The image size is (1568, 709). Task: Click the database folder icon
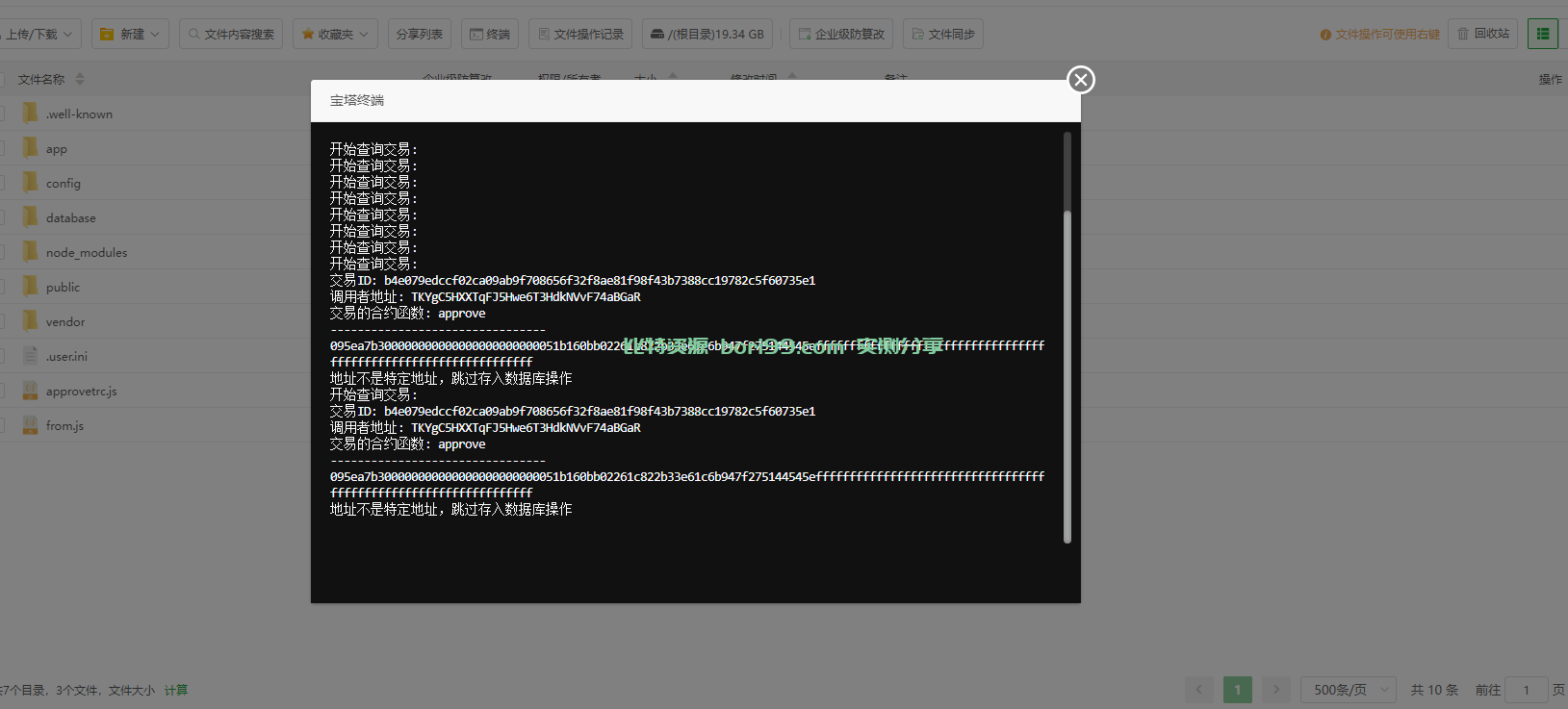pyautogui.click(x=31, y=216)
